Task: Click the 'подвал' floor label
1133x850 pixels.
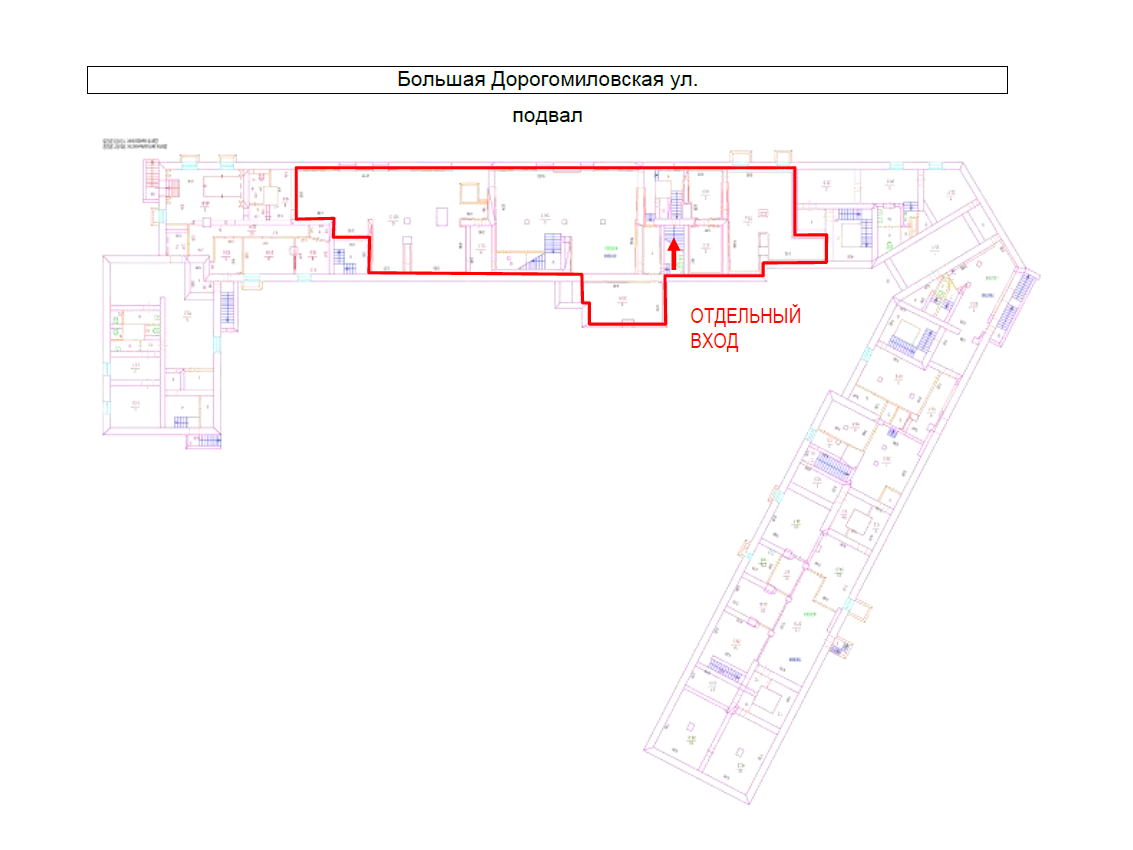Action: point(547,116)
